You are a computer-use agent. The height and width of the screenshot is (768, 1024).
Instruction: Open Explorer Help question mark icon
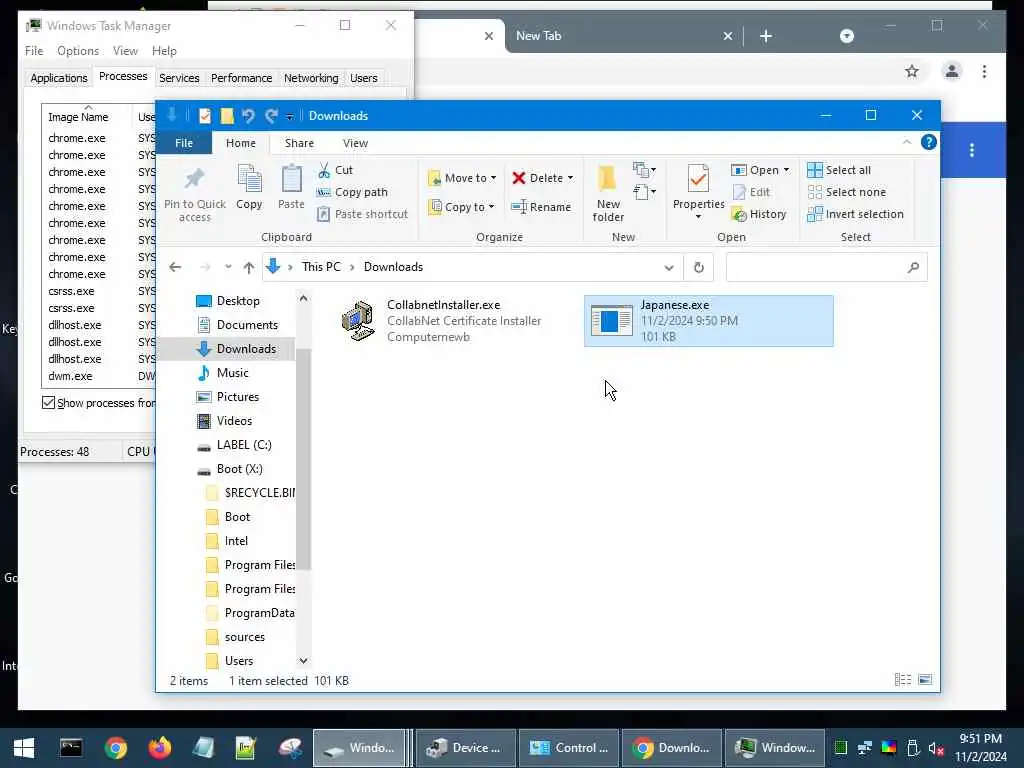[928, 142]
